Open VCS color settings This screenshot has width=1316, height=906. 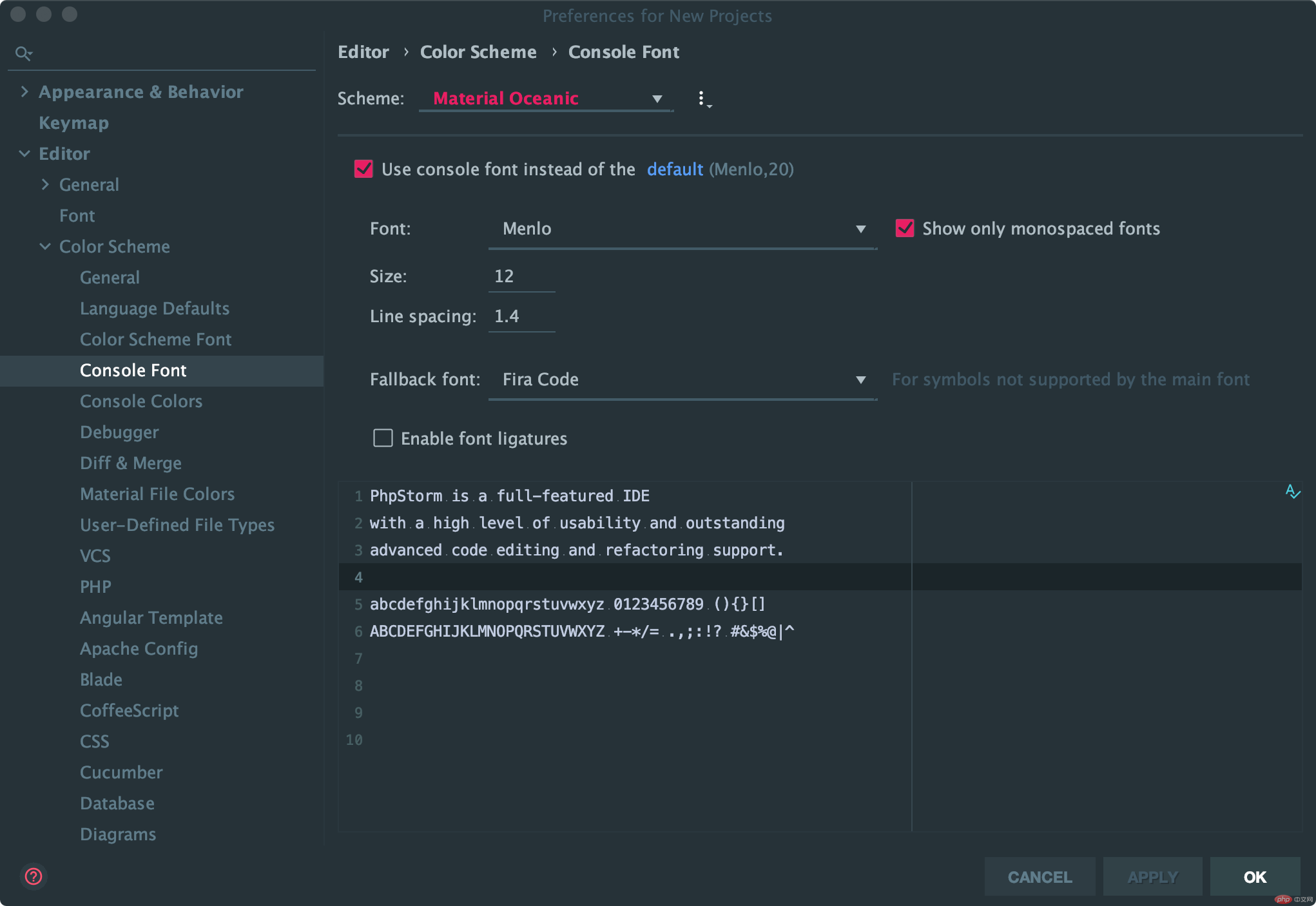coord(95,555)
